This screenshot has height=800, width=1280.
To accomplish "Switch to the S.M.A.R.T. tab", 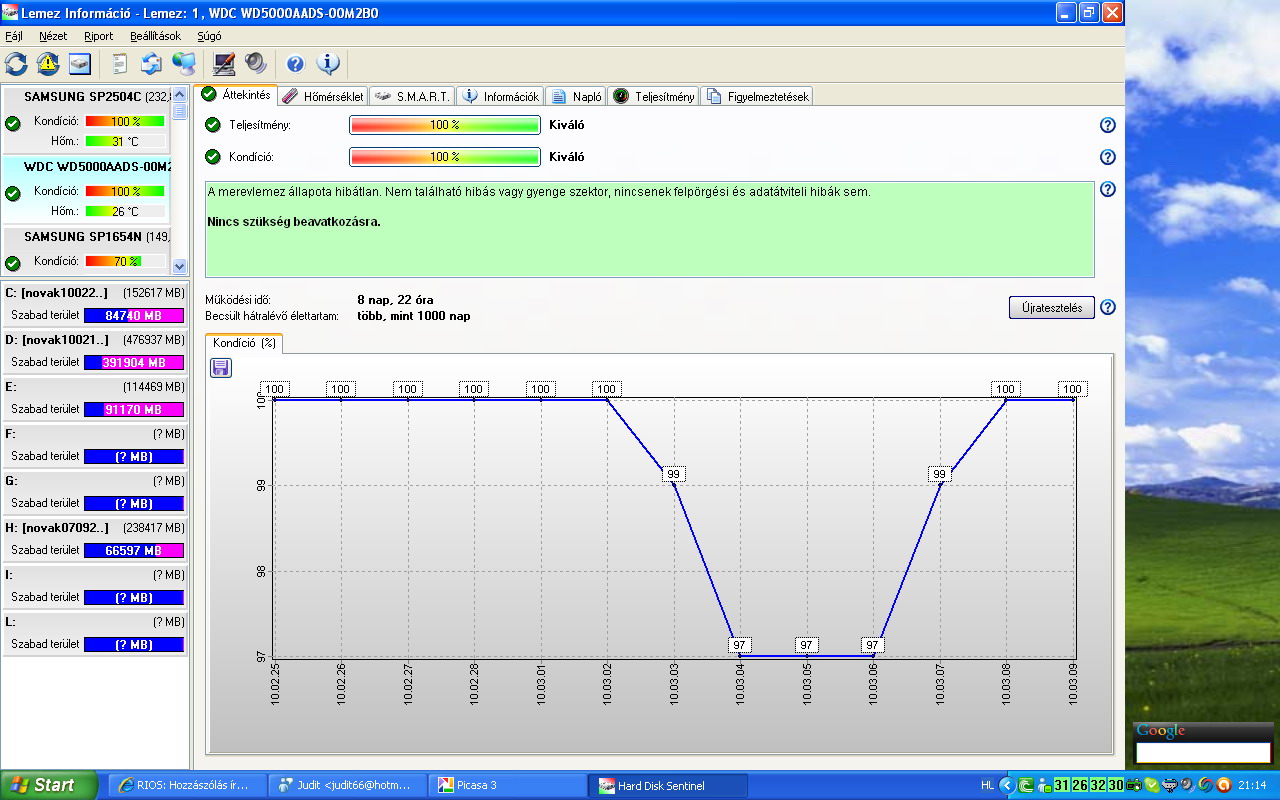I will click(412, 97).
